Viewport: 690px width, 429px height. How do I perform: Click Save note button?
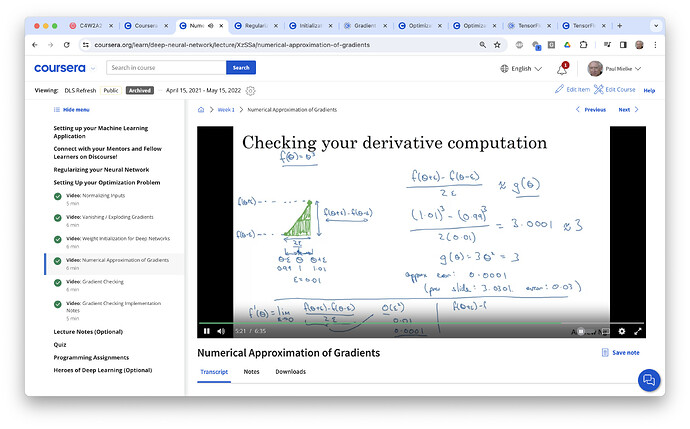point(620,352)
